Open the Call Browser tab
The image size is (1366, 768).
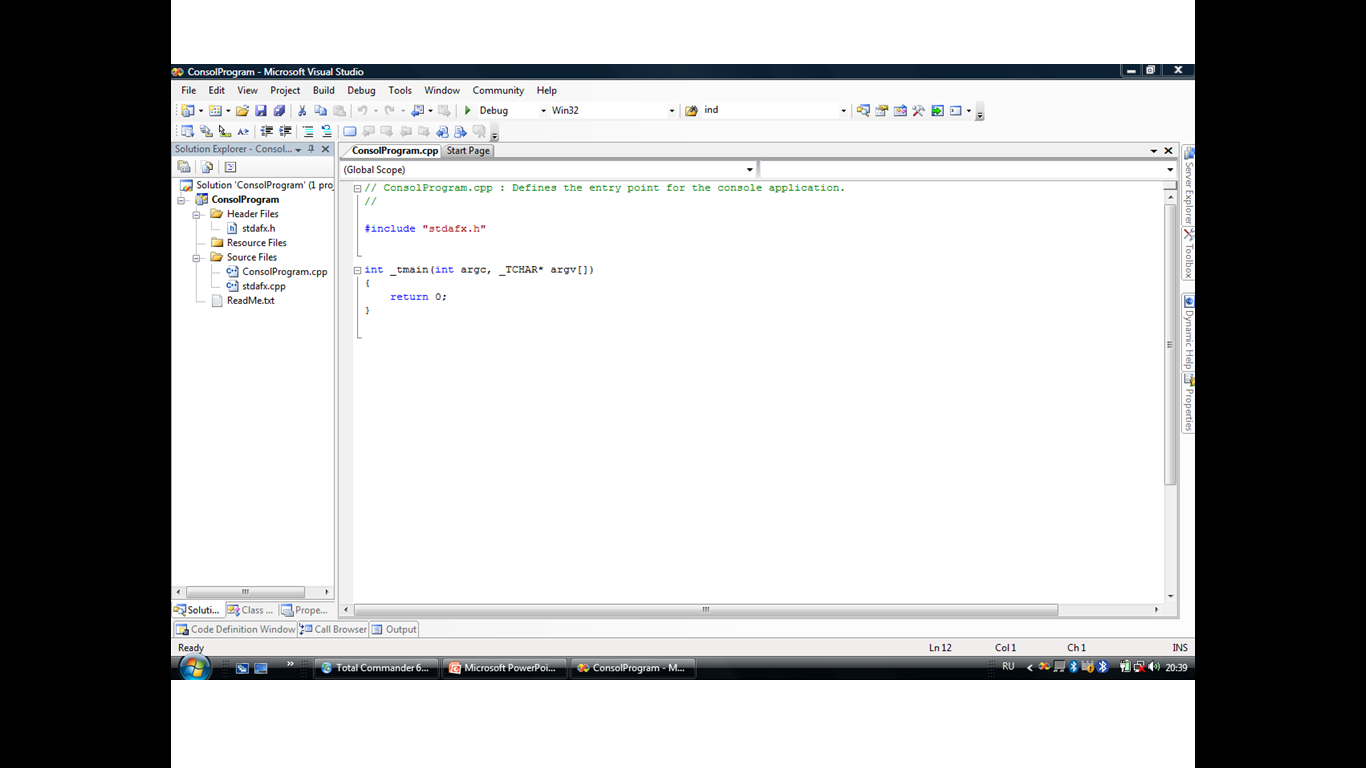click(333, 629)
